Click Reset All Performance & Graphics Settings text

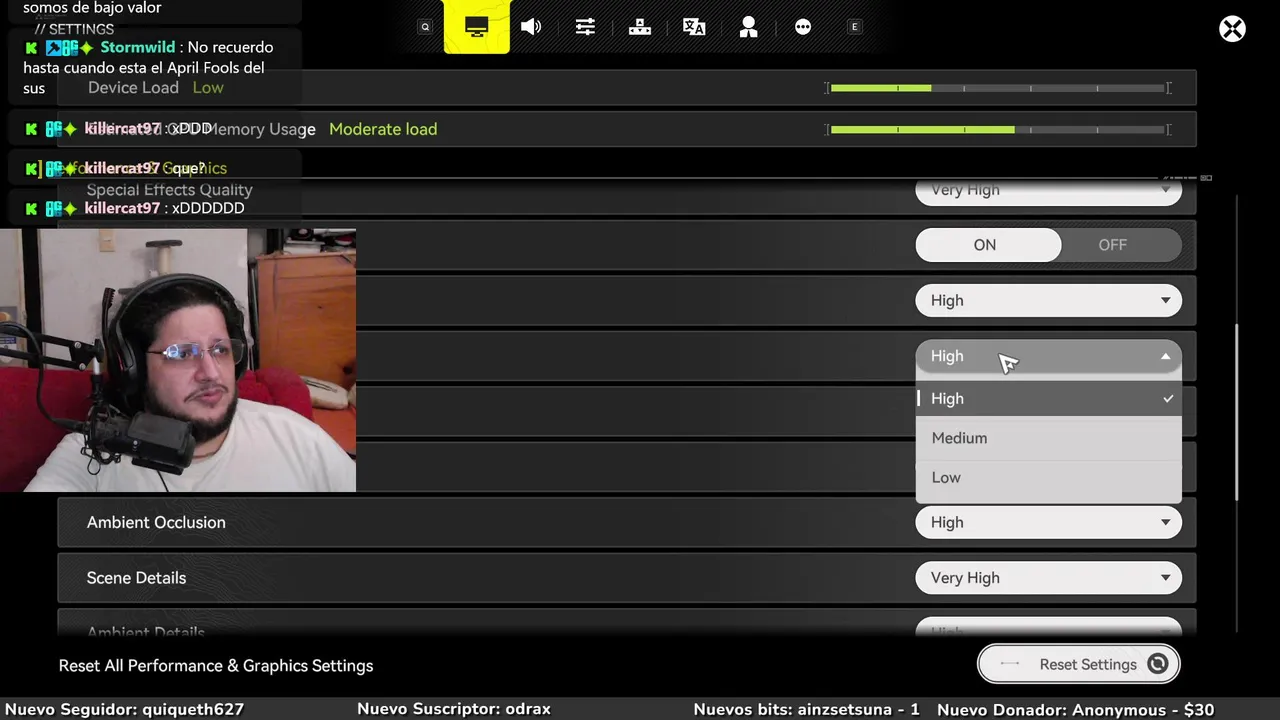[x=216, y=666]
